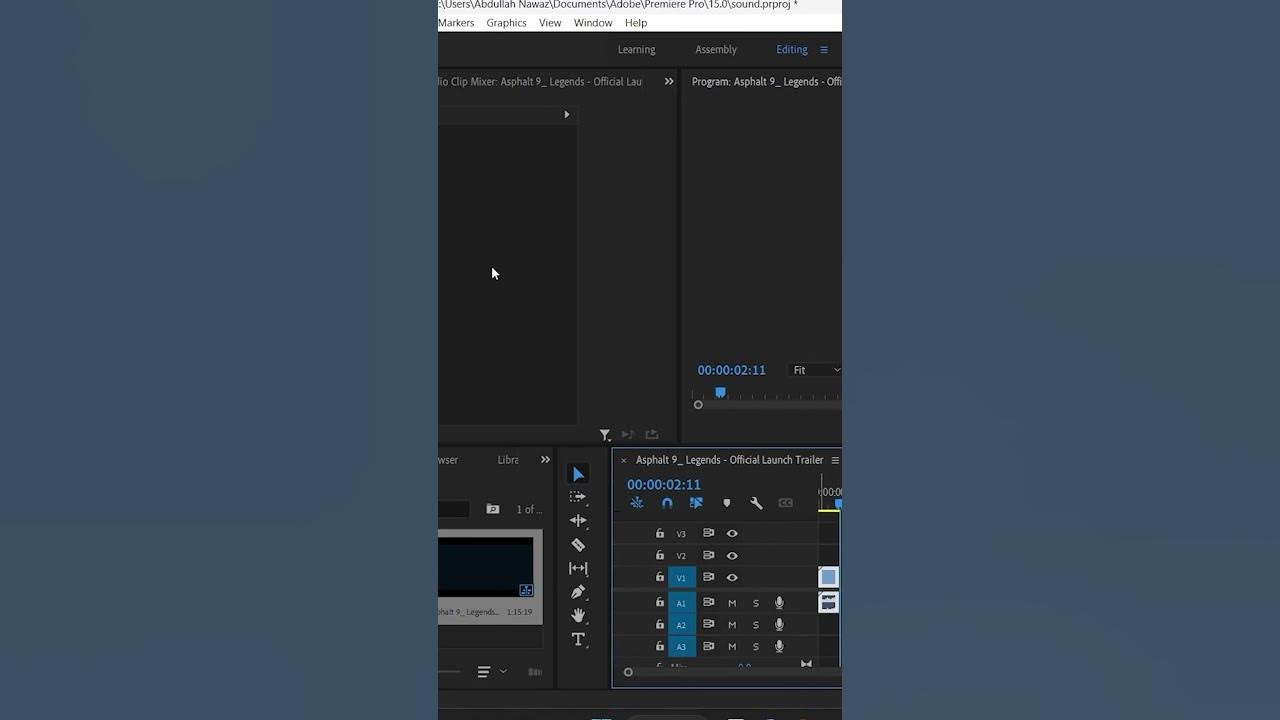Open the Help menu

(x=636, y=23)
